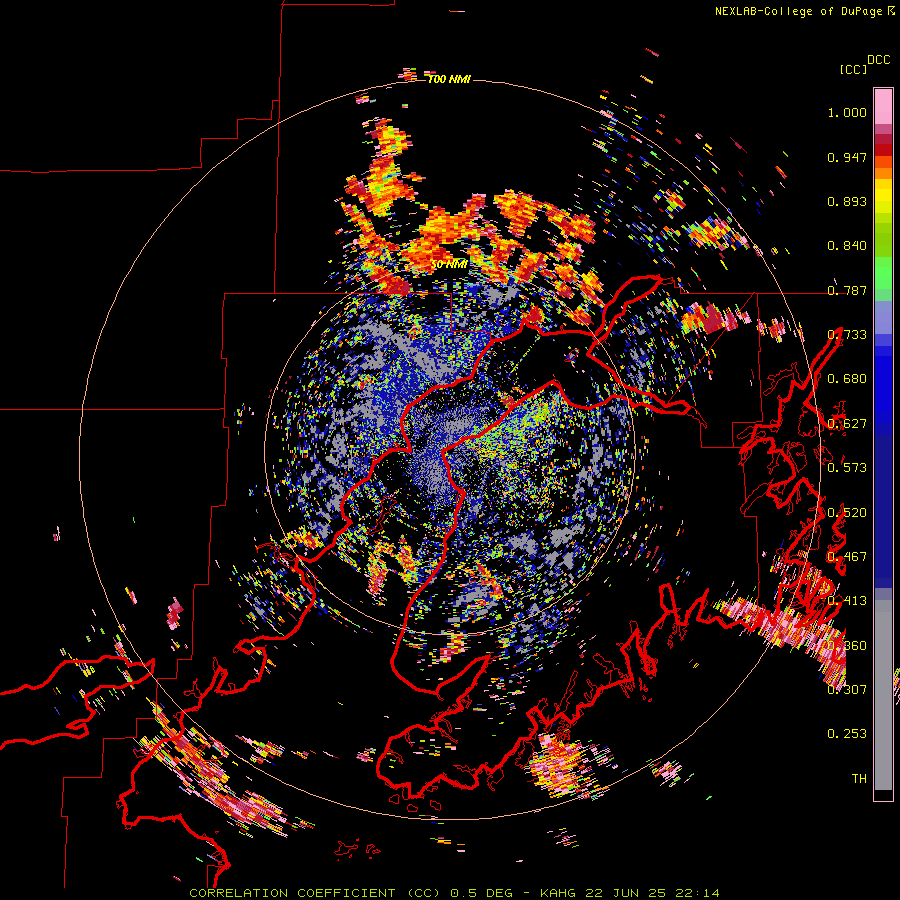Click the Correlation Coefficient caption at the bottom
This screenshot has height=900, width=900.
point(455,893)
